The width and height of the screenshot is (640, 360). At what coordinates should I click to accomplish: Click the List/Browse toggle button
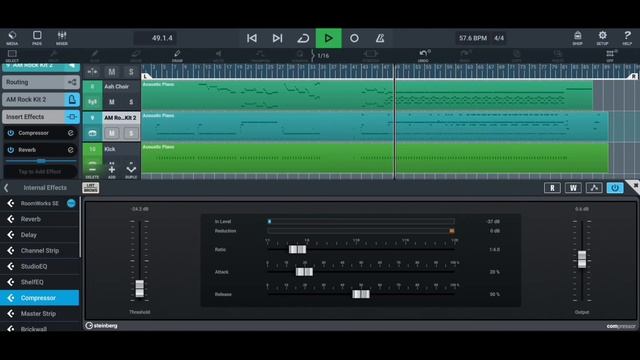pyautogui.click(x=91, y=188)
